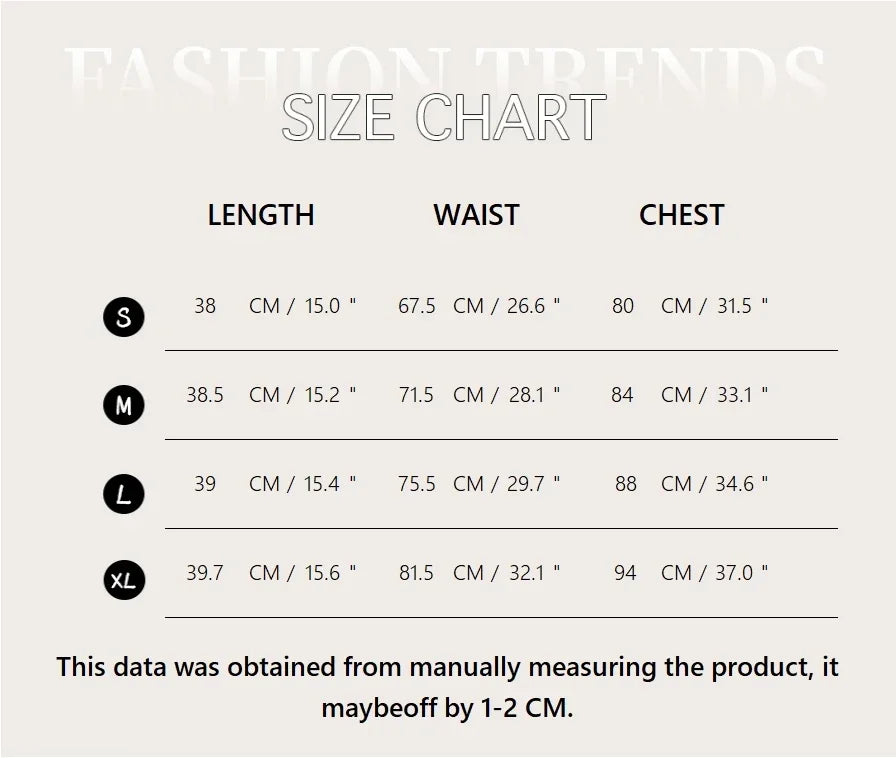
Task: Click the 39.7 CM length value
Action: [204, 573]
